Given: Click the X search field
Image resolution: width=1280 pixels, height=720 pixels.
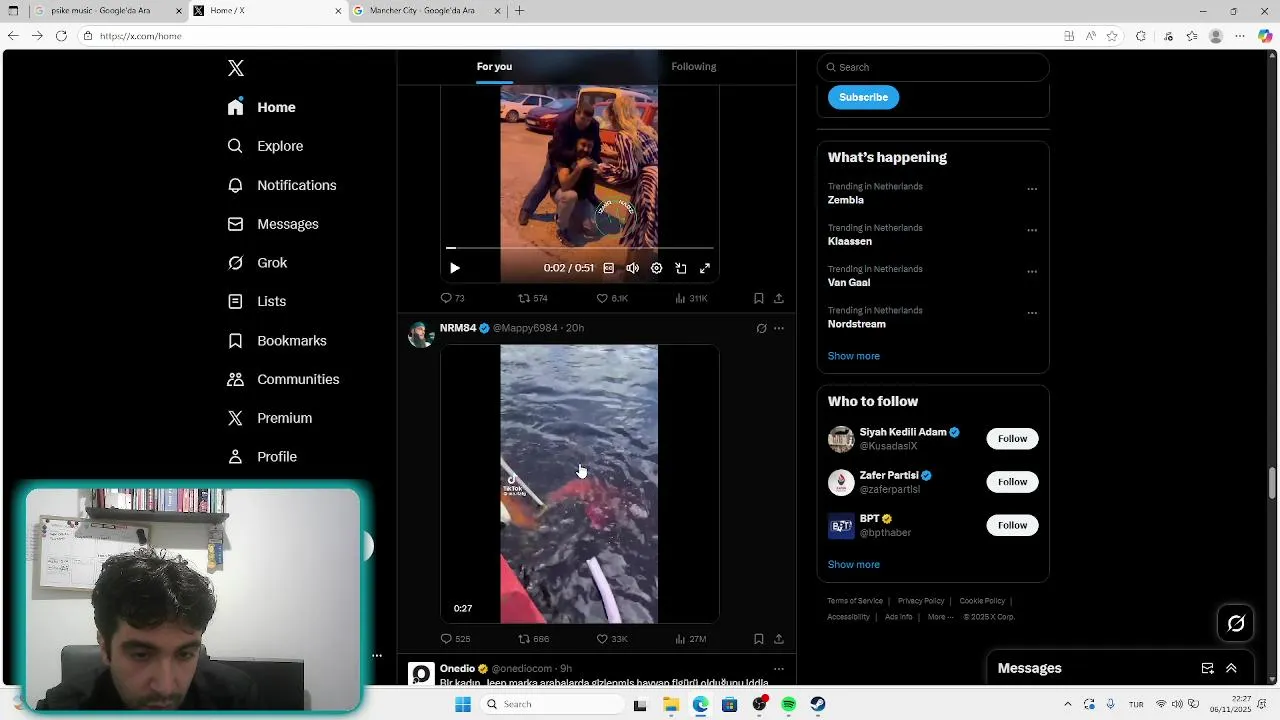Looking at the screenshot, I should click(x=933, y=67).
